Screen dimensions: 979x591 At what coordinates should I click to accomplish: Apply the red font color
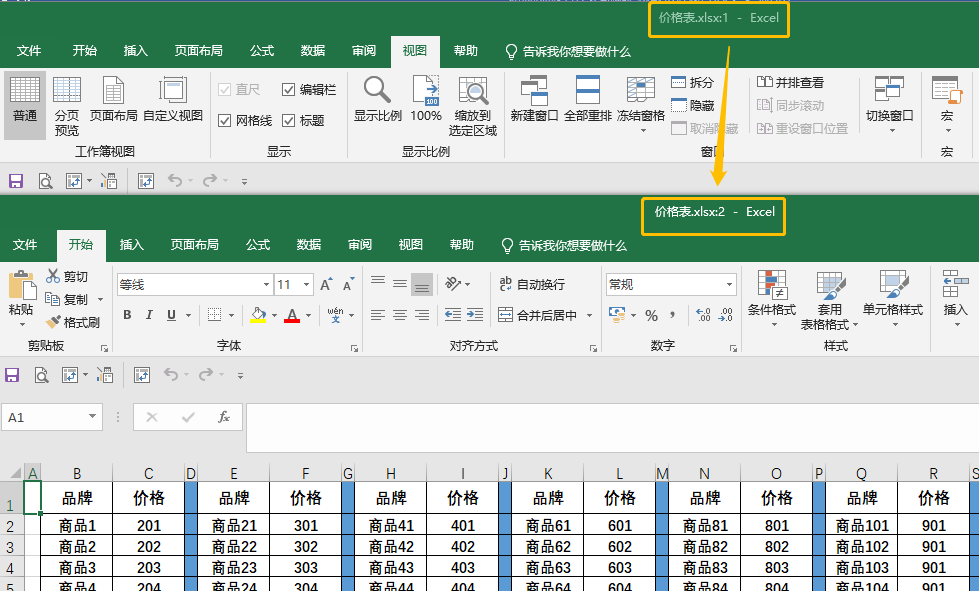coord(292,315)
